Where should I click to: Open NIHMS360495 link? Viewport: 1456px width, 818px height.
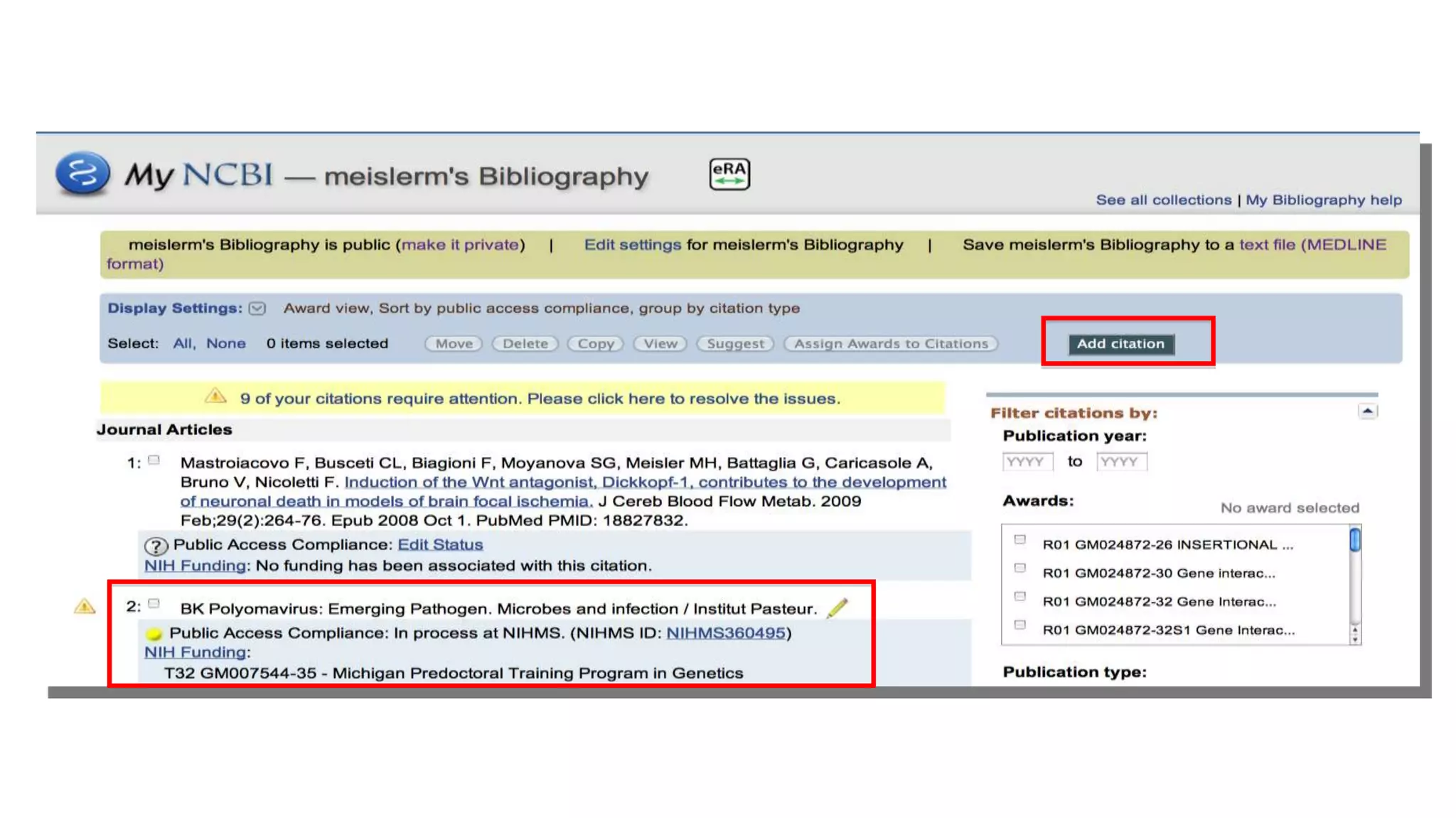coord(725,633)
